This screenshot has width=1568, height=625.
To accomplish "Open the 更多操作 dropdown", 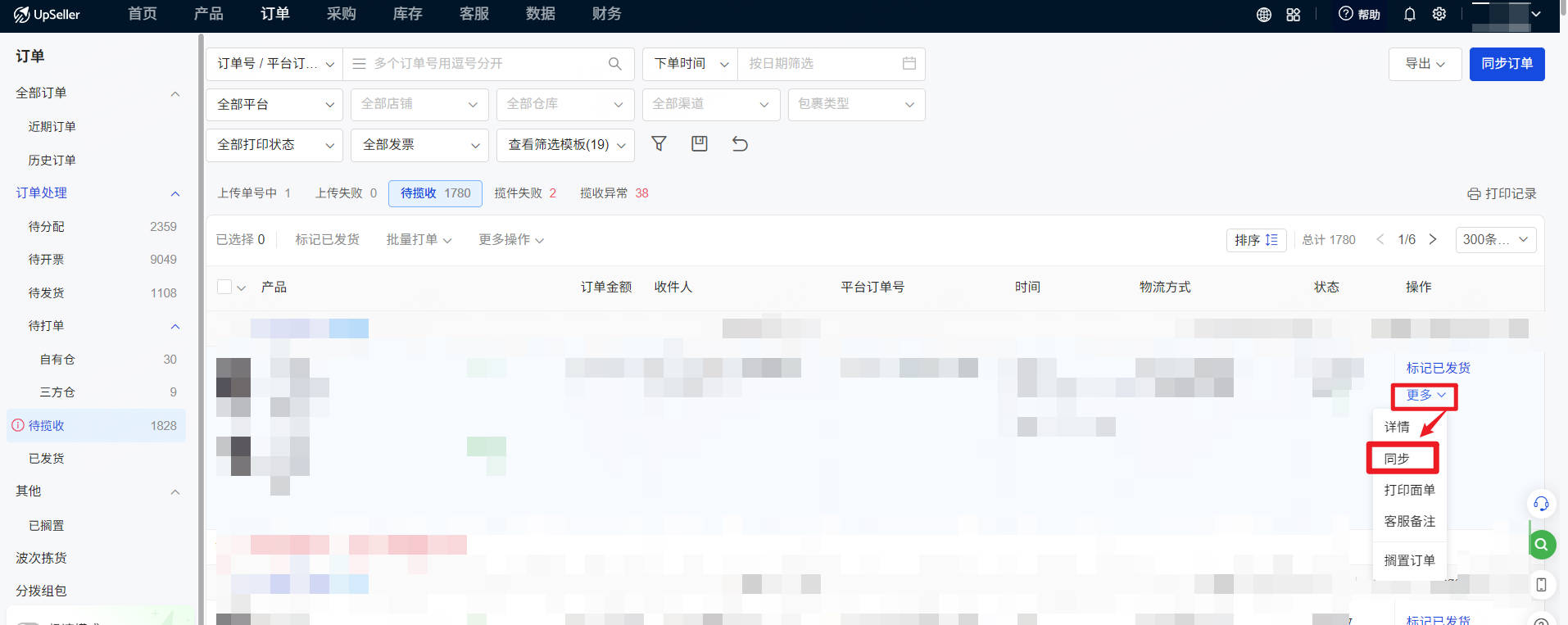I will (511, 239).
